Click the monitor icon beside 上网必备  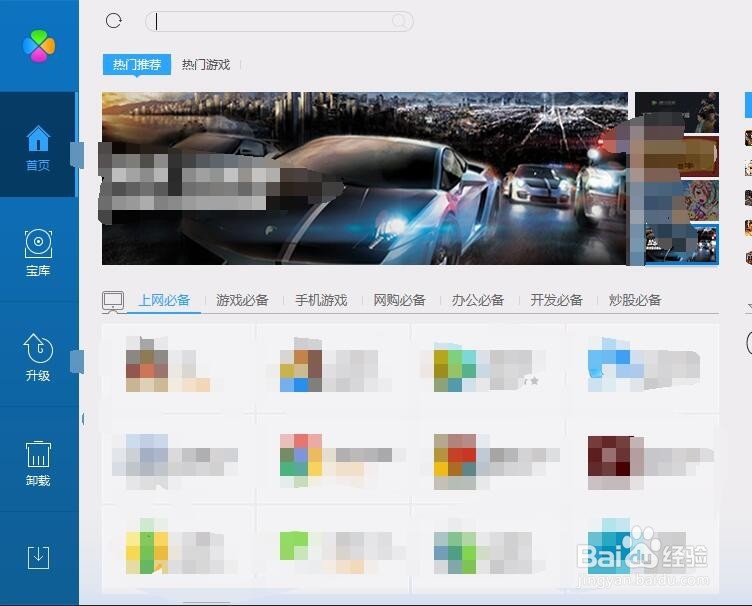tap(113, 302)
